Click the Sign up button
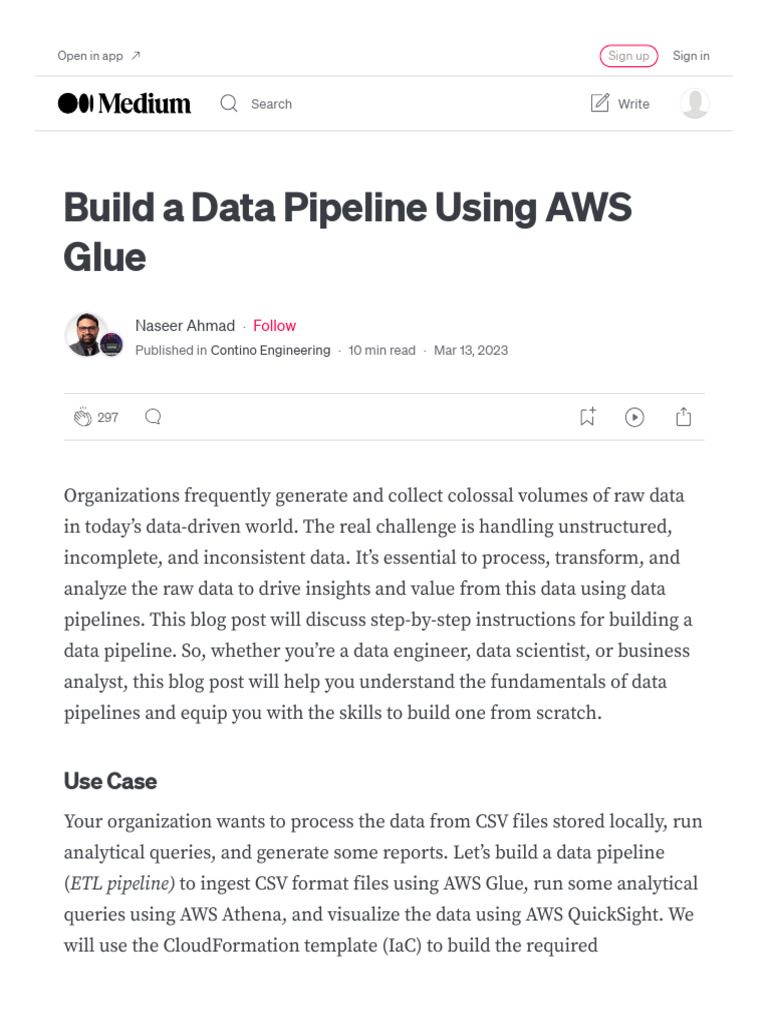This screenshot has width=768, height=1024. 629,56
